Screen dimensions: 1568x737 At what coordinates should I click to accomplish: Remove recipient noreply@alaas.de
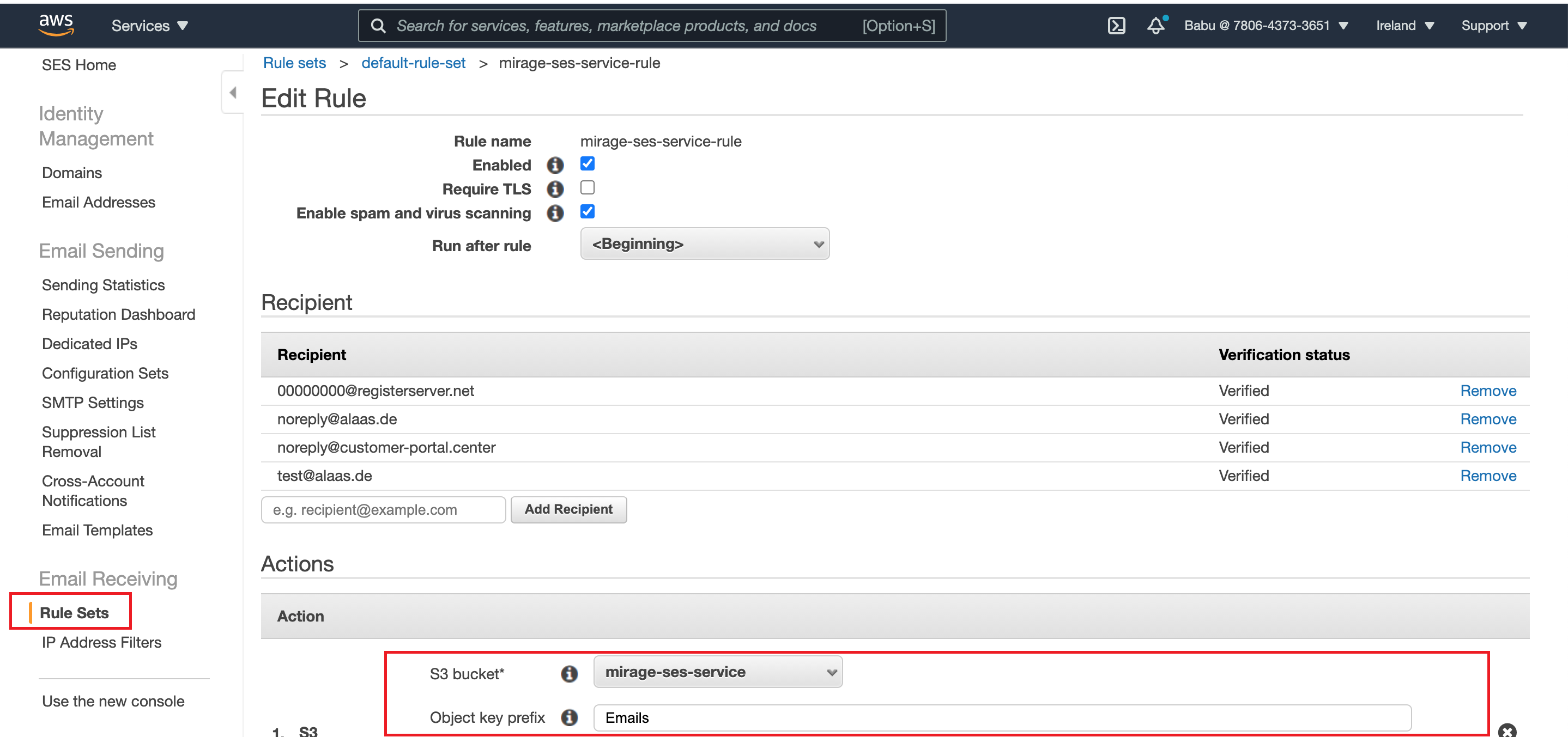tap(1488, 419)
